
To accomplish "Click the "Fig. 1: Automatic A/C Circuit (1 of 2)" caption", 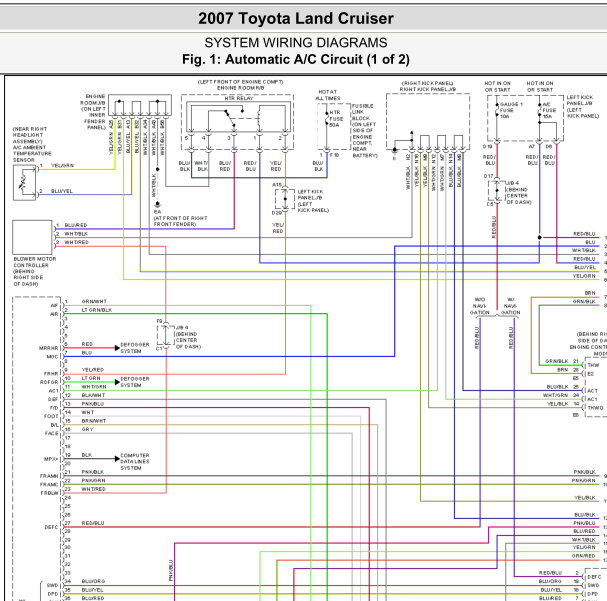I will pos(296,60).
